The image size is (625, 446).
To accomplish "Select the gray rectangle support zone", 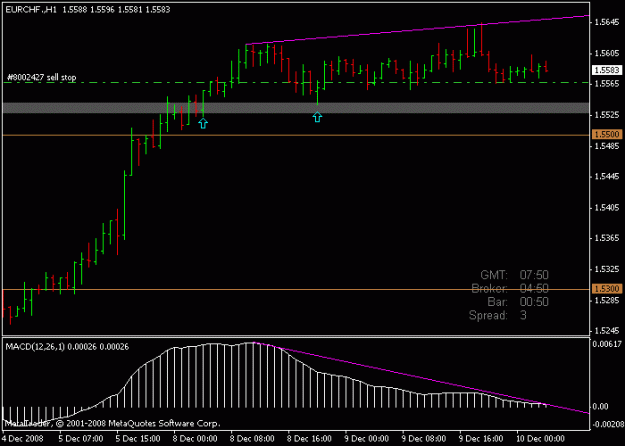I will click(296, 108).
